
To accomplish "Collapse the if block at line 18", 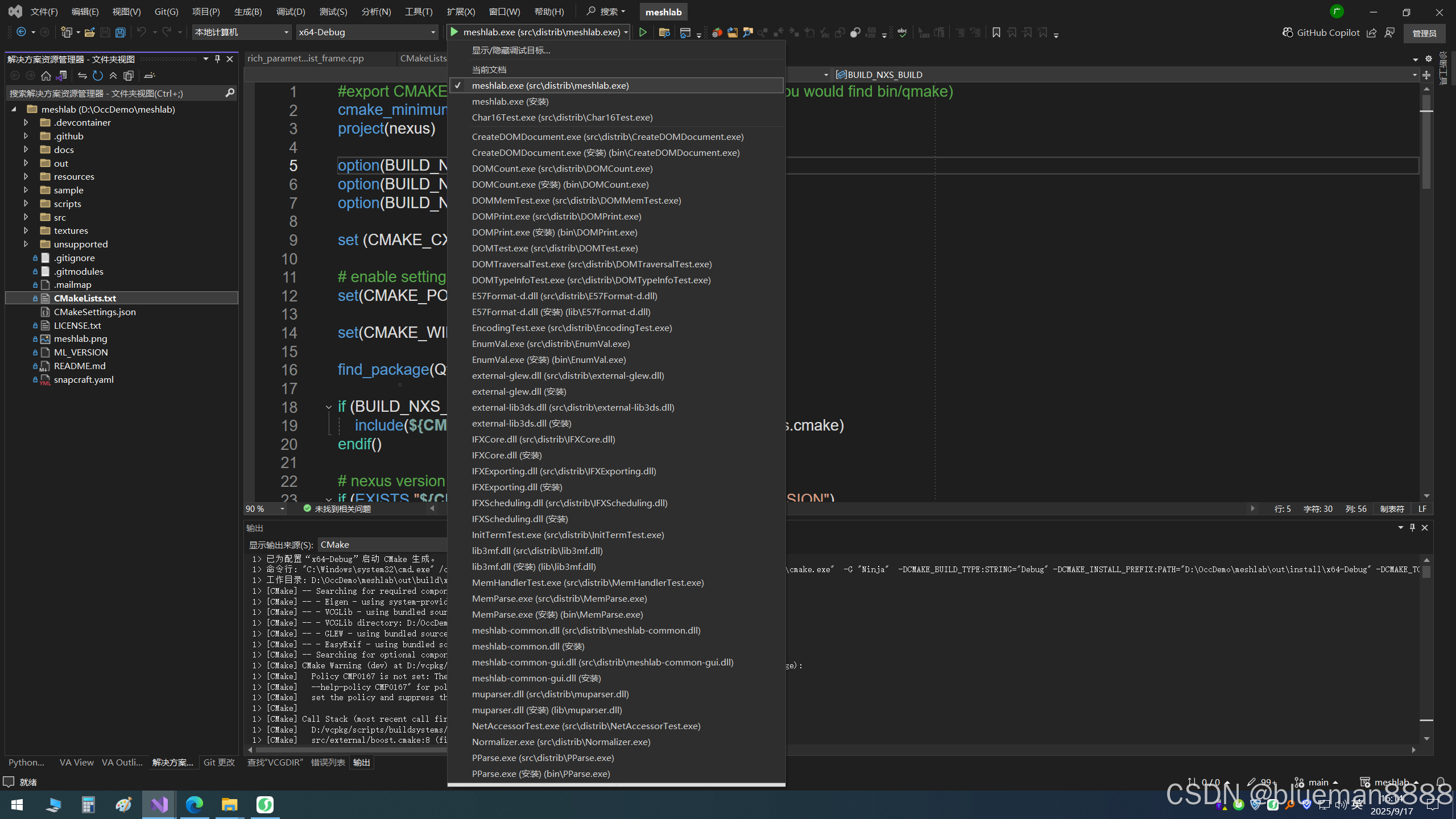I will (329, 407).
